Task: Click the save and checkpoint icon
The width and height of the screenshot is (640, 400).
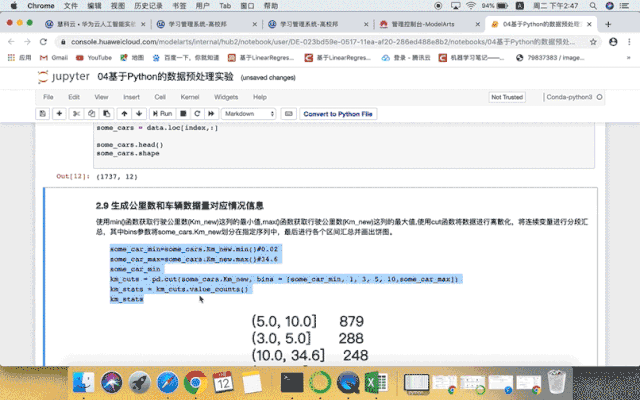Action: 42,114
